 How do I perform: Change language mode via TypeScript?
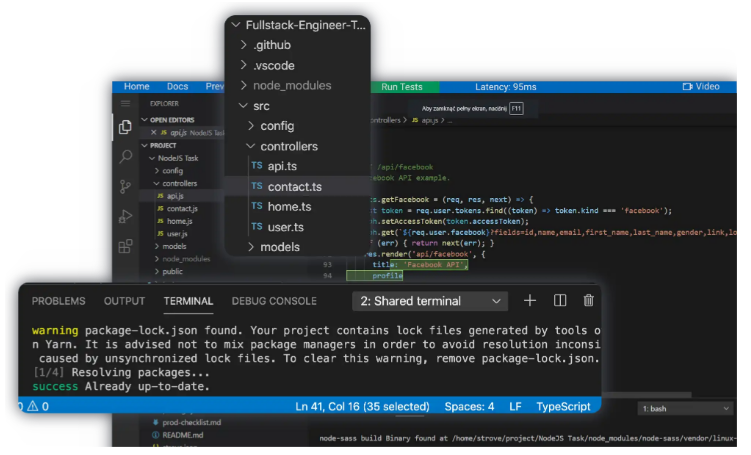click(x=563, y=407)
